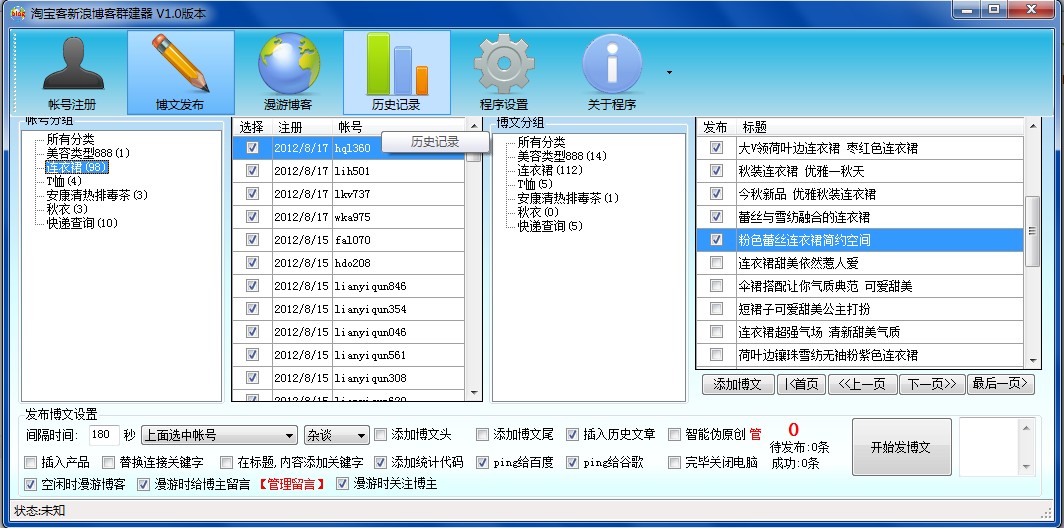Enable the 智能伪原创 checkbox
The height and width of the screenshot is (528, 1064).
click(674, 434)
